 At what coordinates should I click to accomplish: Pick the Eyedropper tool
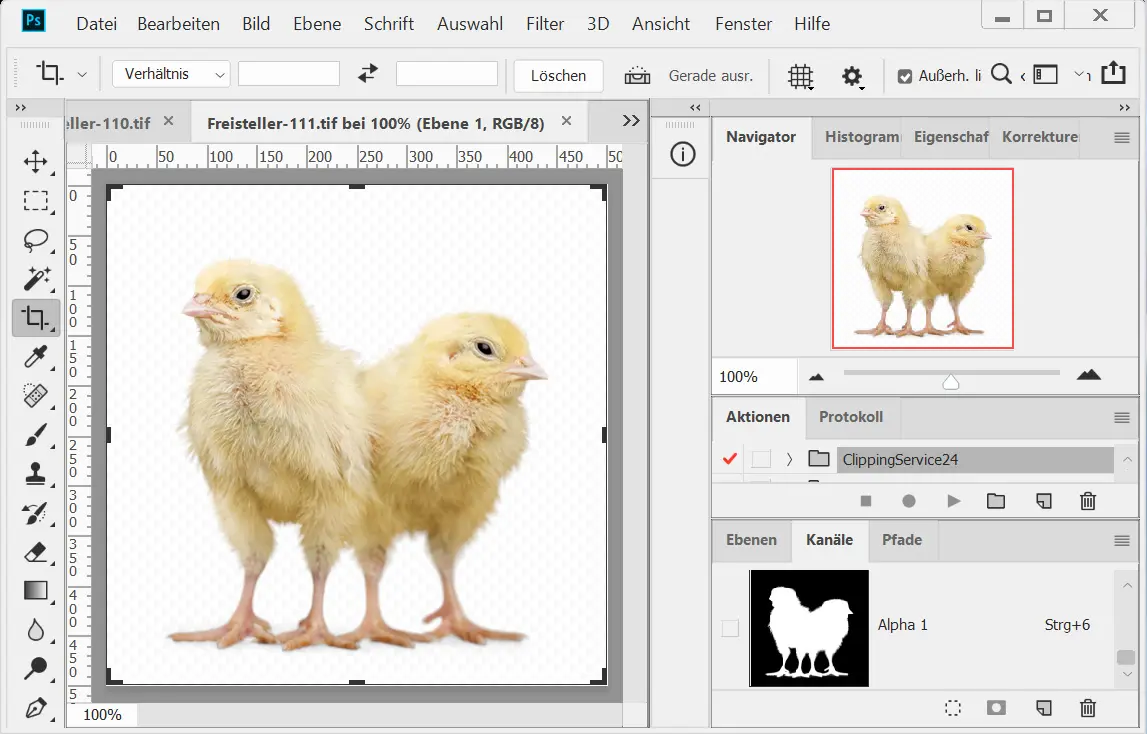36,357
